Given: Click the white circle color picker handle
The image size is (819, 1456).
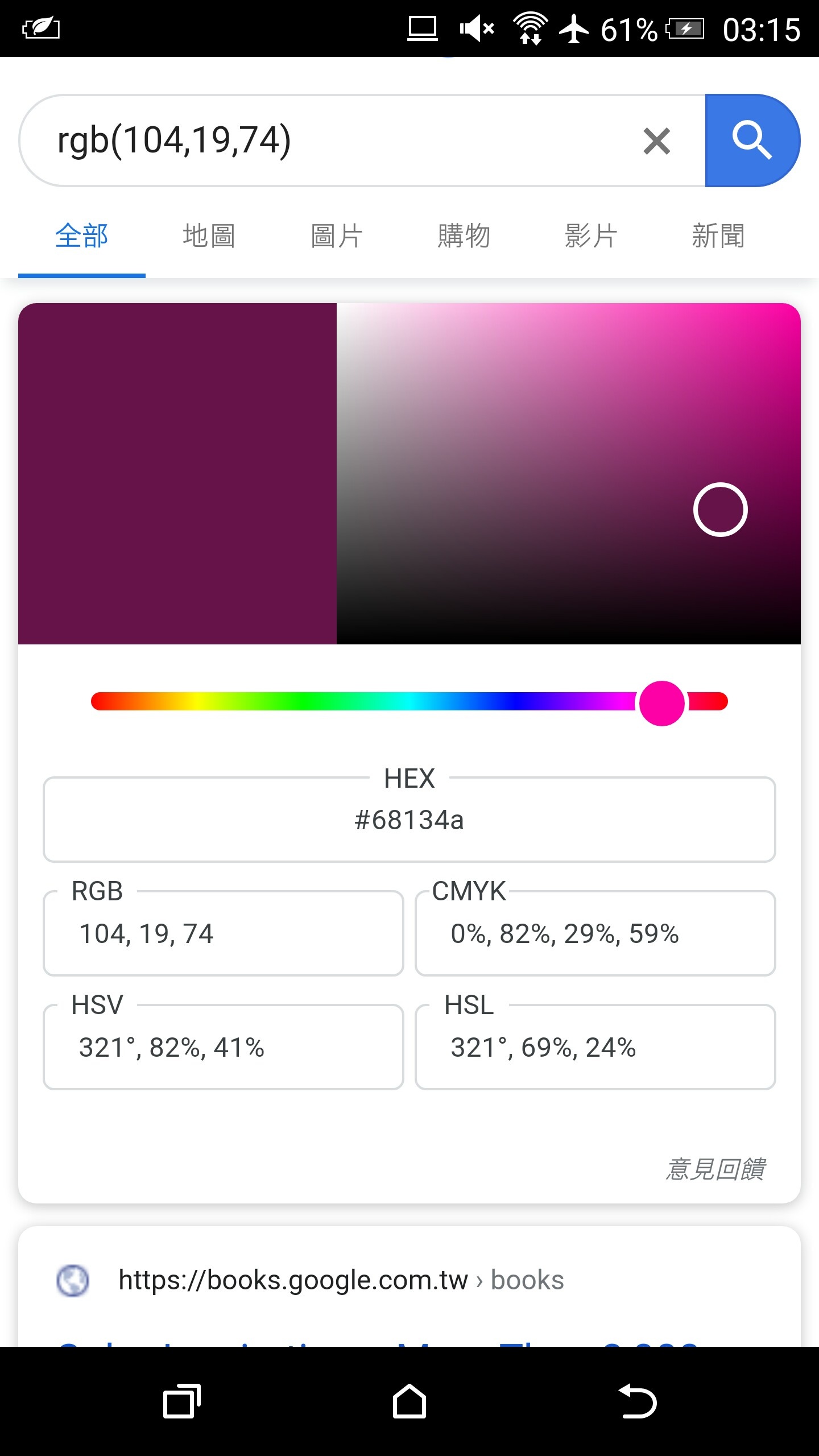Looking at the screenshot, I should [721, 510].
